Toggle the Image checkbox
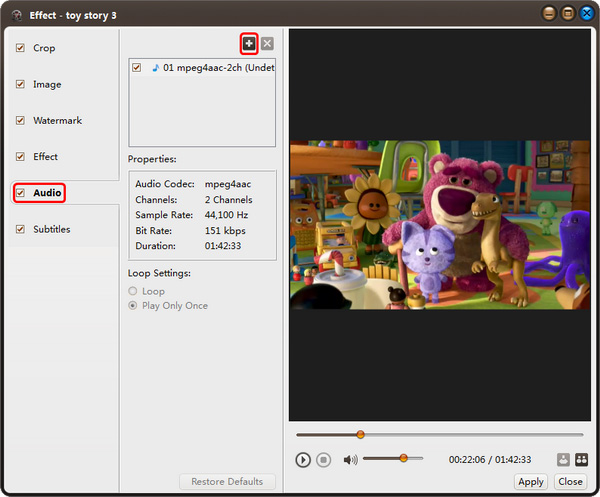The image size is (600, 497). coord(20,84)
